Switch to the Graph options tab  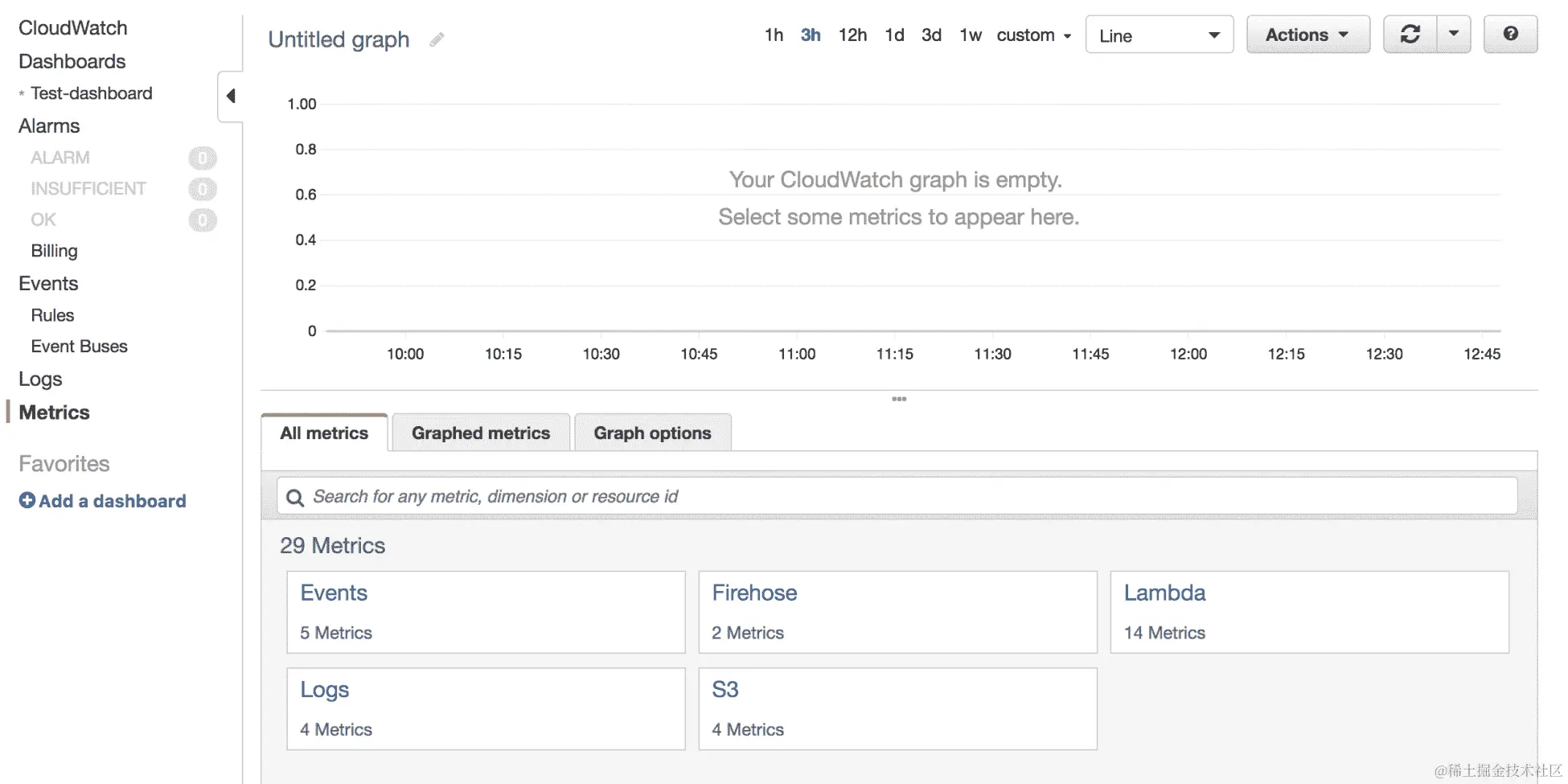[x=652, y=433]
